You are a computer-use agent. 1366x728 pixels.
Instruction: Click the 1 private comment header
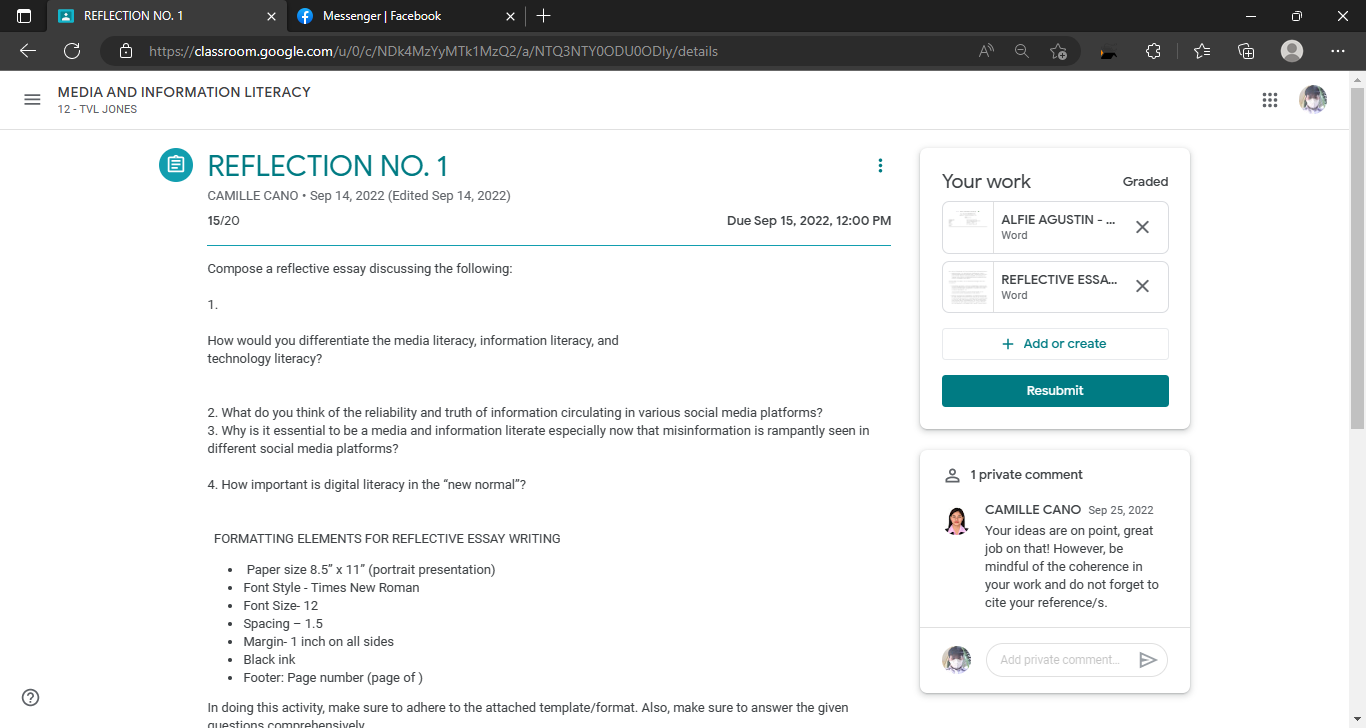(x=1026, y=475)
